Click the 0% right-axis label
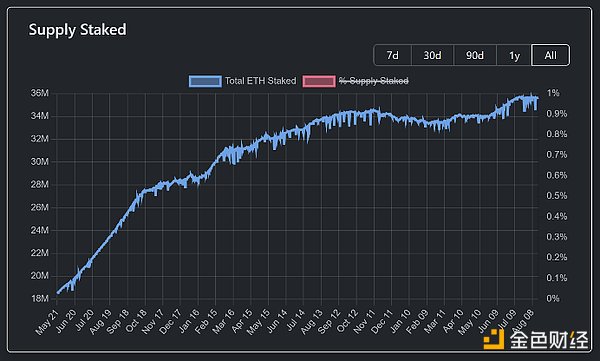 pos(553,298)
